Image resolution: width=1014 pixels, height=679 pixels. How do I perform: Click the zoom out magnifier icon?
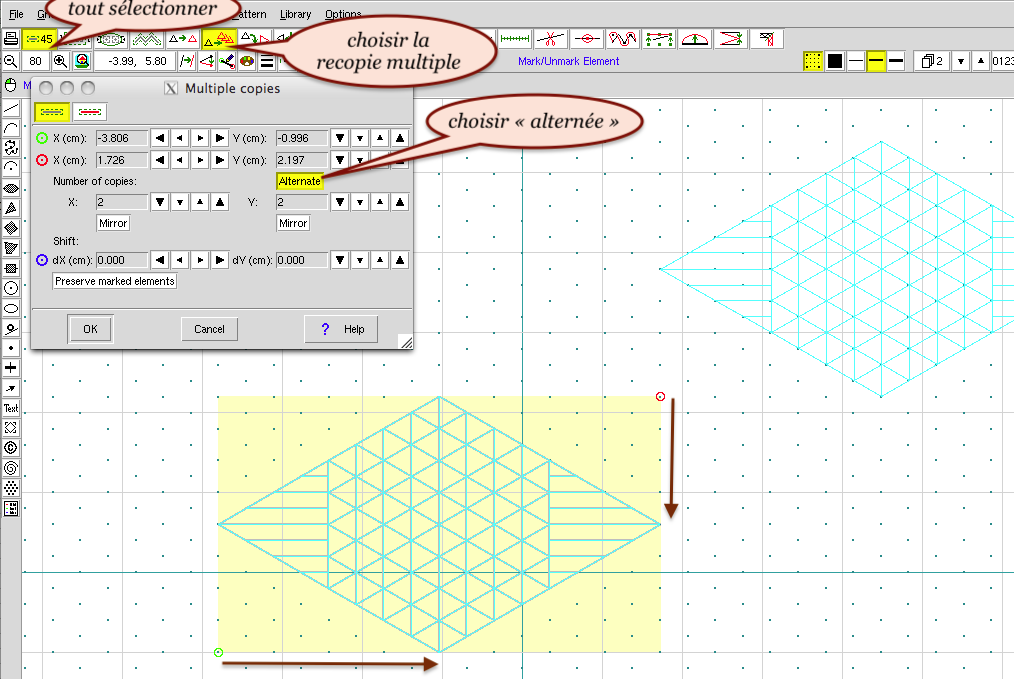(10, 61)
